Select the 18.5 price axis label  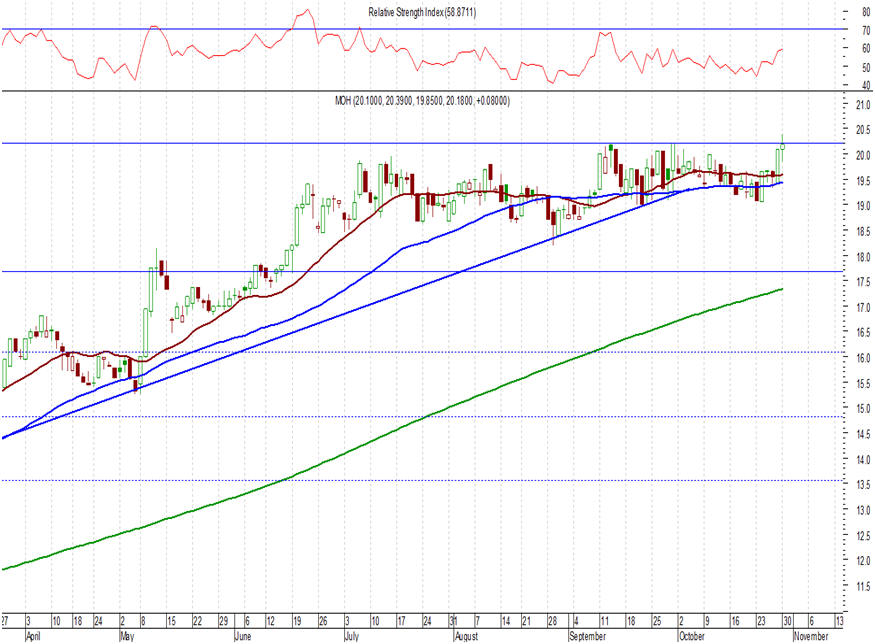point(863,232)
